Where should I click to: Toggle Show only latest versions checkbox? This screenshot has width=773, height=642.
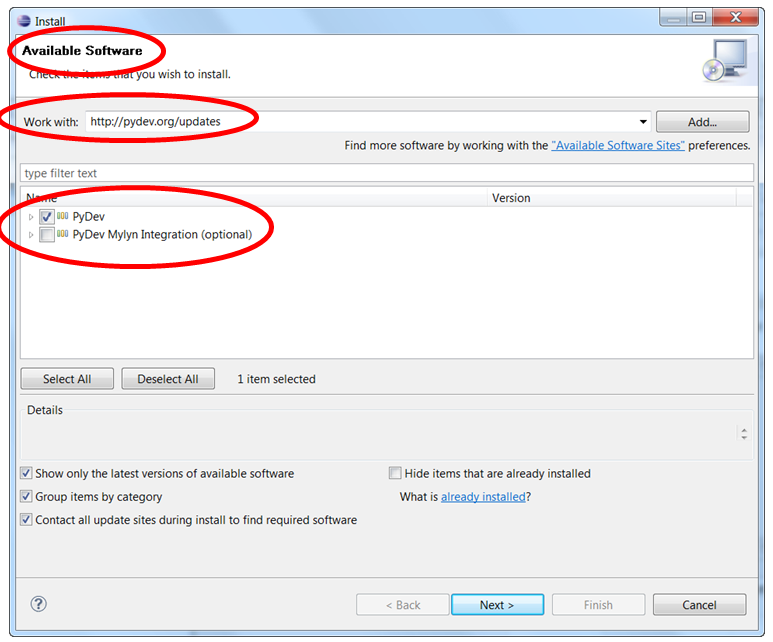point(27,474)
